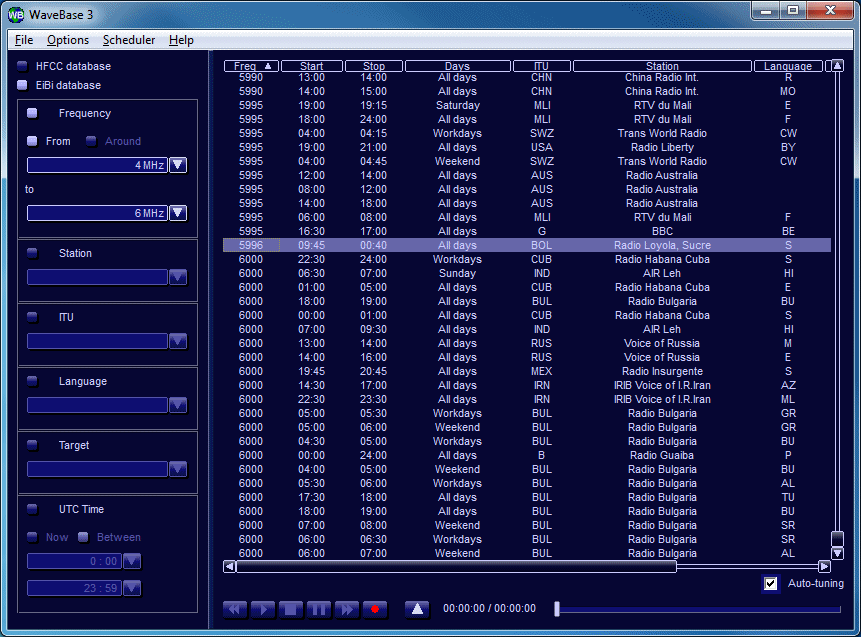Open the Scheduler menu

129,40
